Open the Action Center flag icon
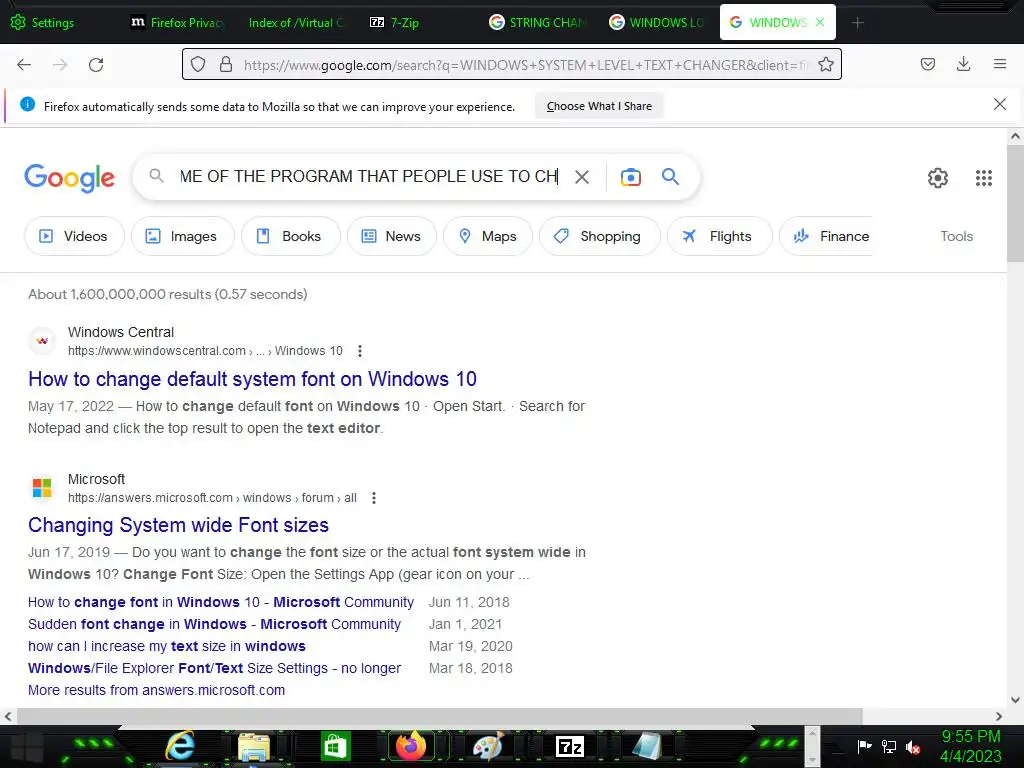1024x768 pixels. point(864,746)
